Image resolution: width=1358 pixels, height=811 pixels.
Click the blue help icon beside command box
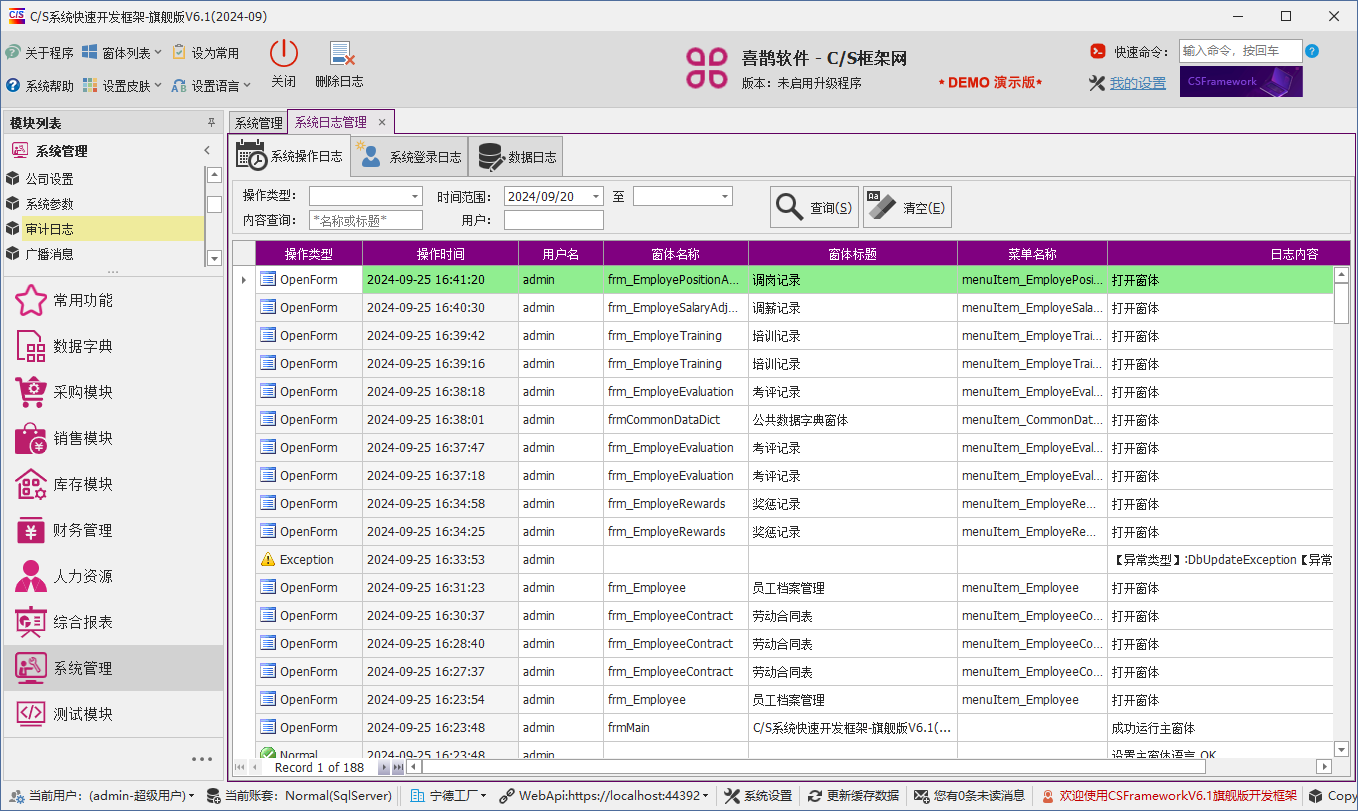pyautogui.click(x=1312, y=51)
